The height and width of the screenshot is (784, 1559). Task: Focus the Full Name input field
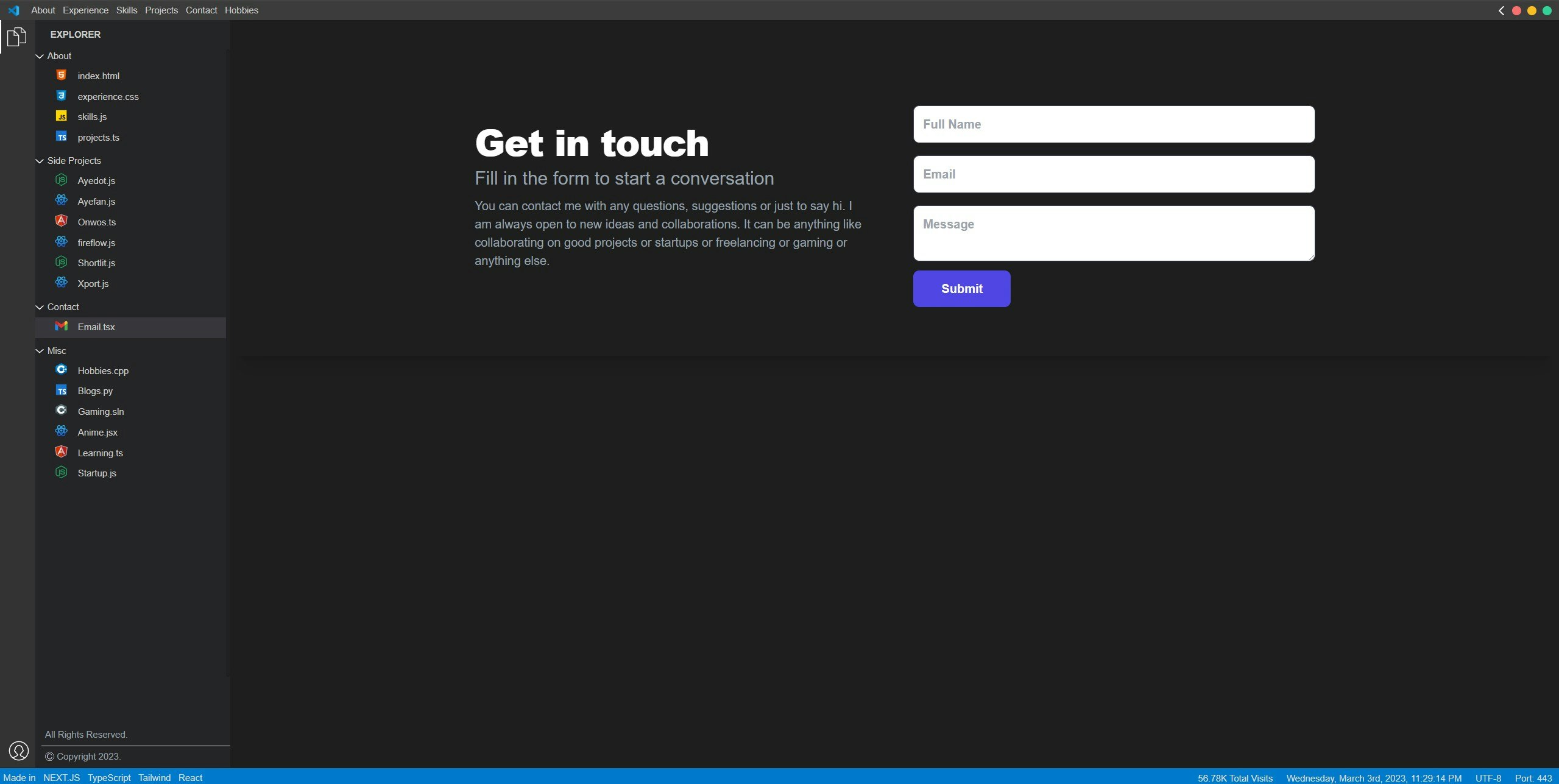point(1114,124)
